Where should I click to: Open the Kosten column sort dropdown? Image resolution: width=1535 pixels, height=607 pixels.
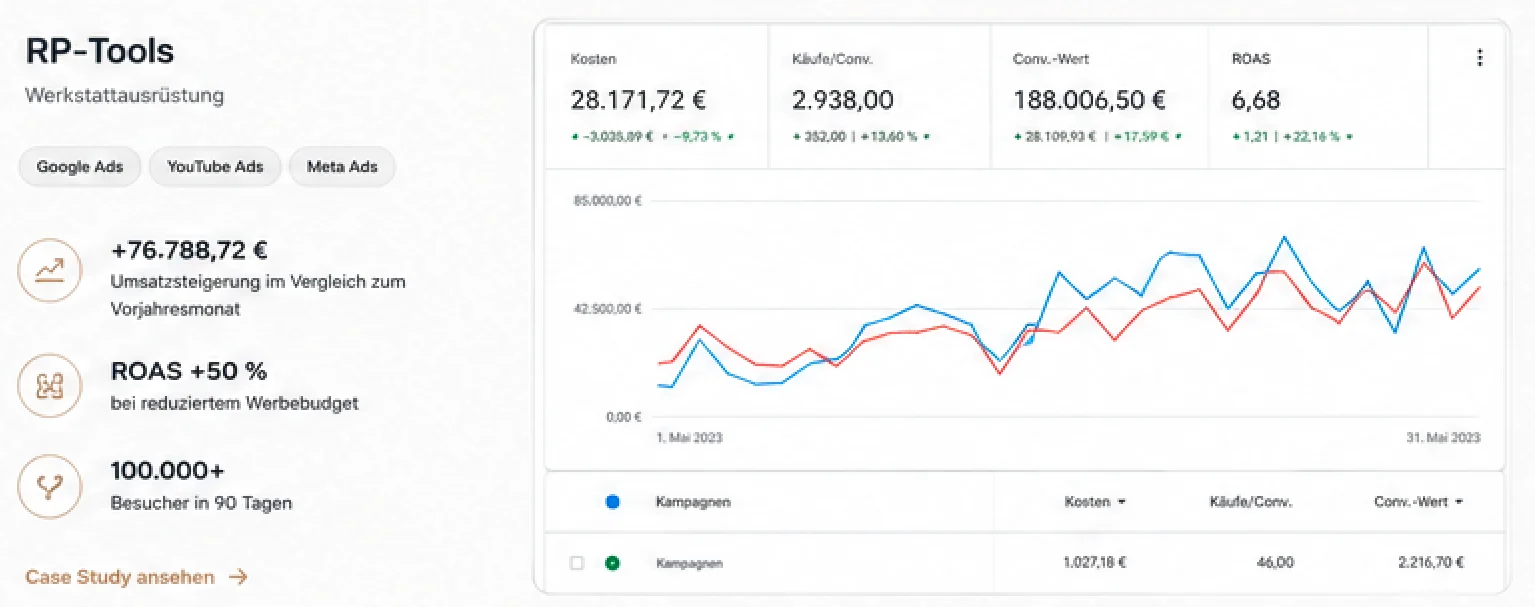pyautogui.click(x=1122, y=502)
